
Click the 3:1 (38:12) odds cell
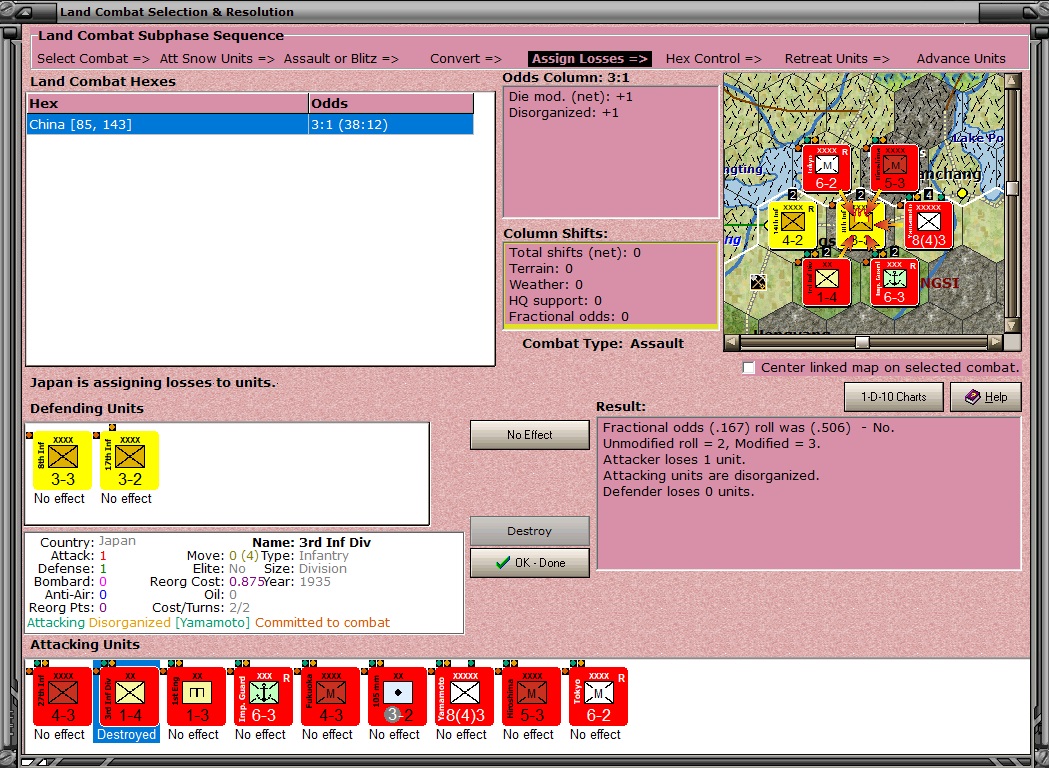coord(391,124)
